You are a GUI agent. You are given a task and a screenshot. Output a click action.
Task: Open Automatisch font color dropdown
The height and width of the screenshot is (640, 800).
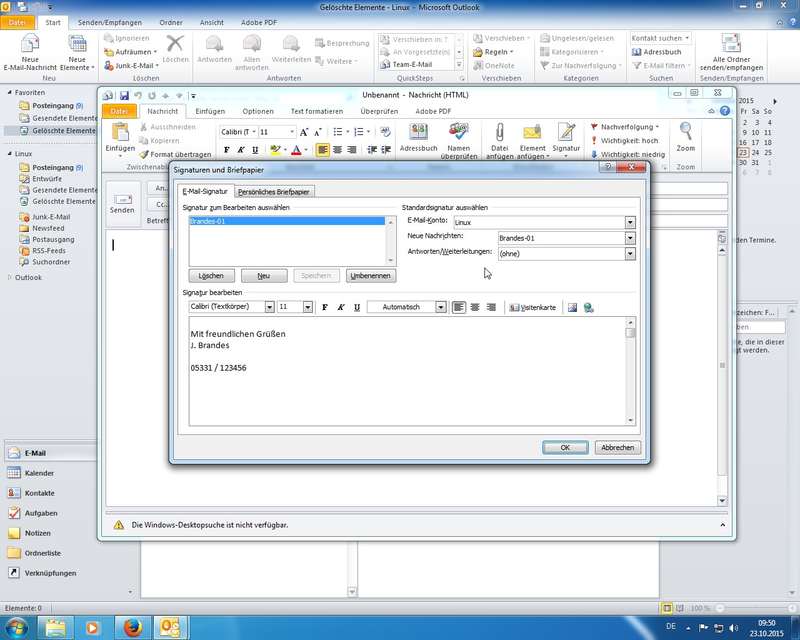pos(440,307)
